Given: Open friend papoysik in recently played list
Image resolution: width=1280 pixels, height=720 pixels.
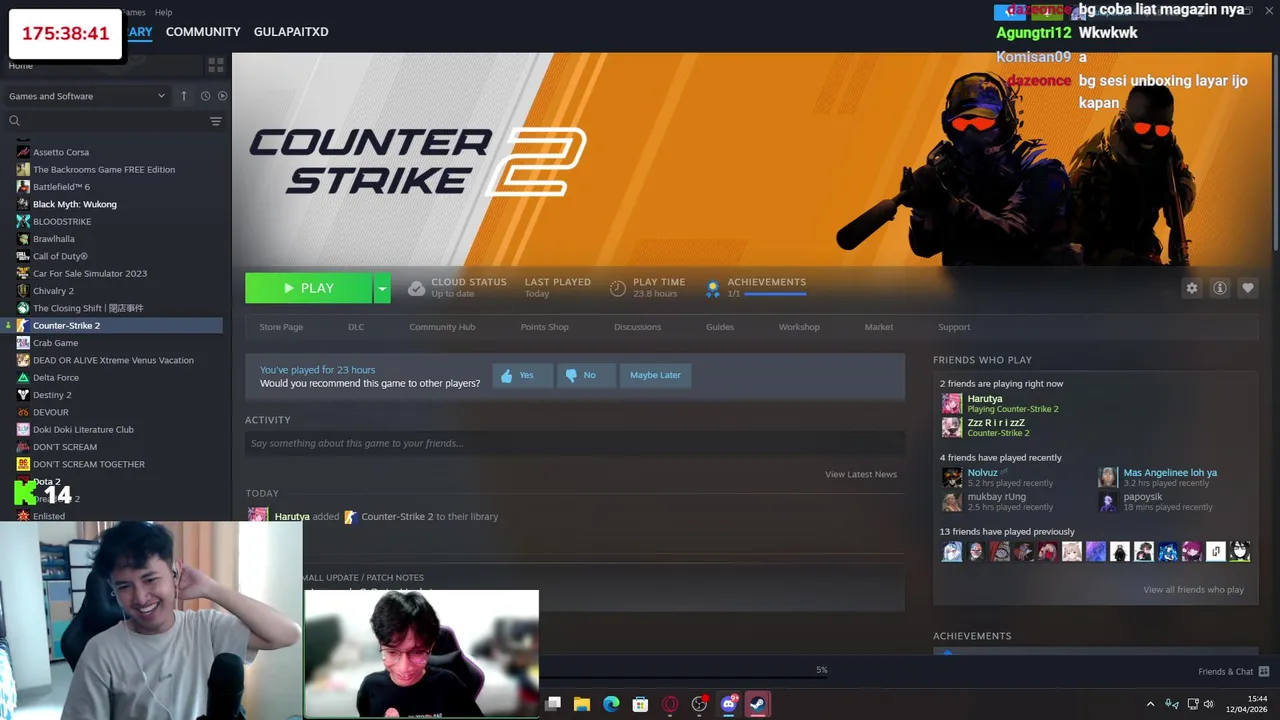Looking at the screenshot, I should [1142, 497].
